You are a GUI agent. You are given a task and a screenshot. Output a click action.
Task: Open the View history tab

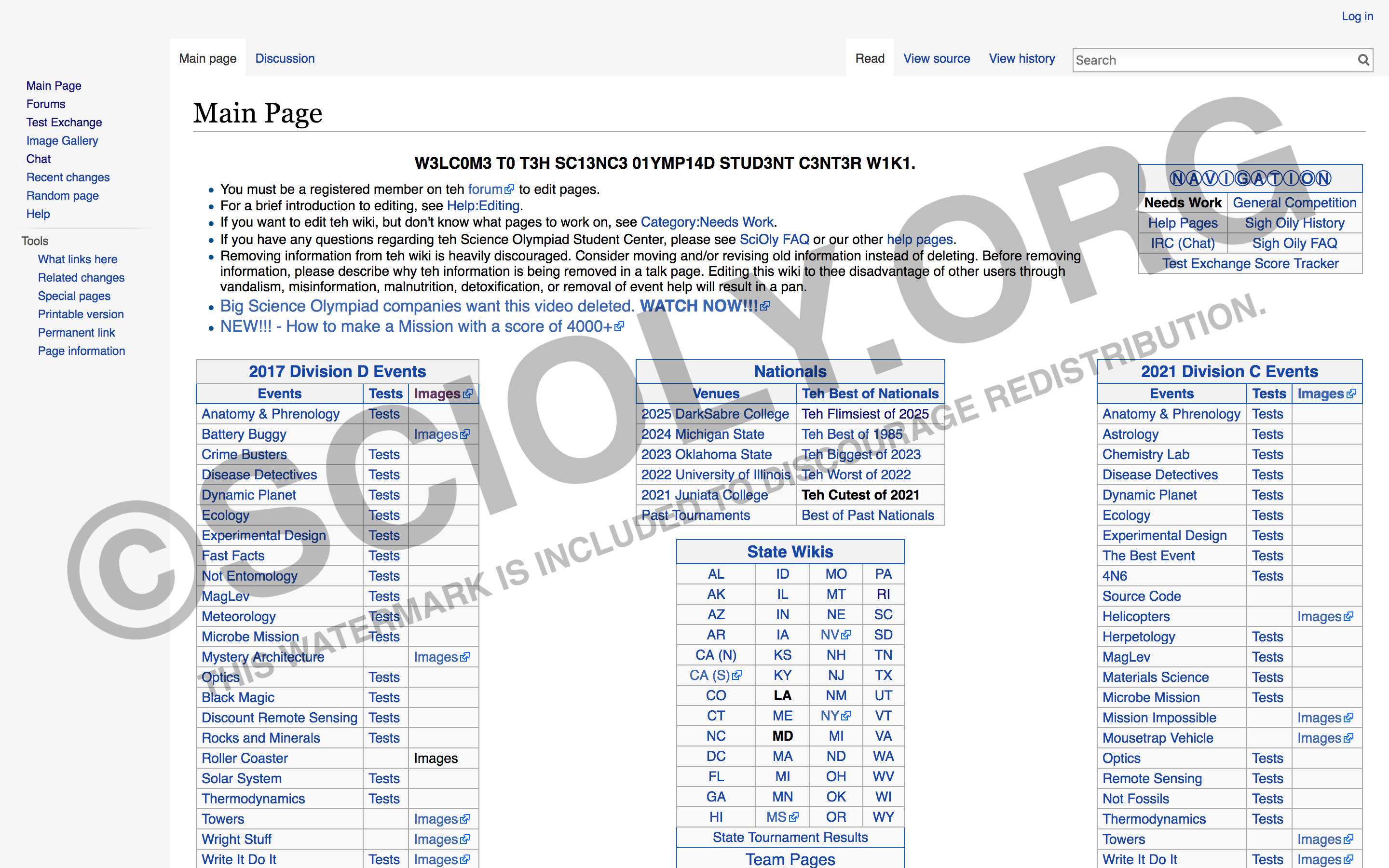(1021, 58)
